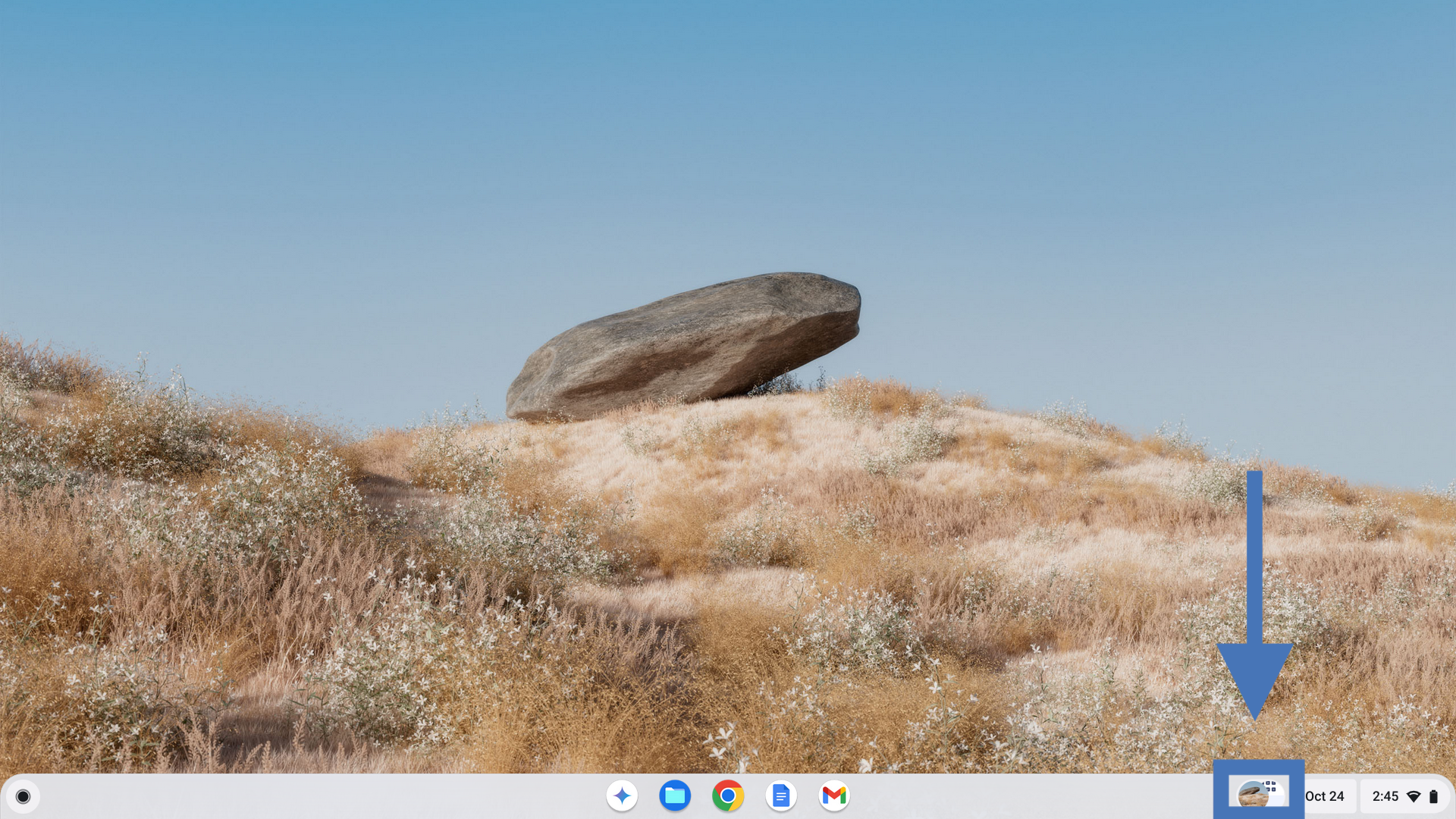1456x819 pixels.
Task: Launch the Gemini app from the shelf
Action: click(622, 795)
